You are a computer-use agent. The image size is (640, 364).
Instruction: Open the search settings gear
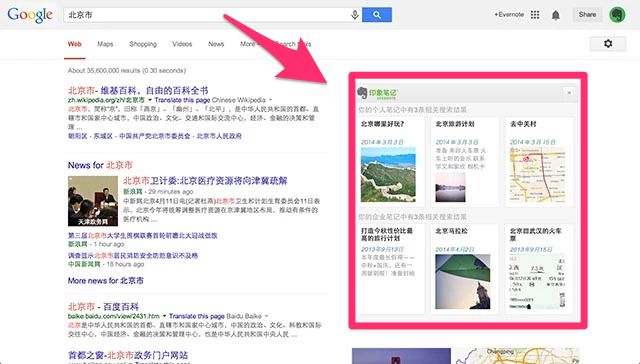(608, 44)
